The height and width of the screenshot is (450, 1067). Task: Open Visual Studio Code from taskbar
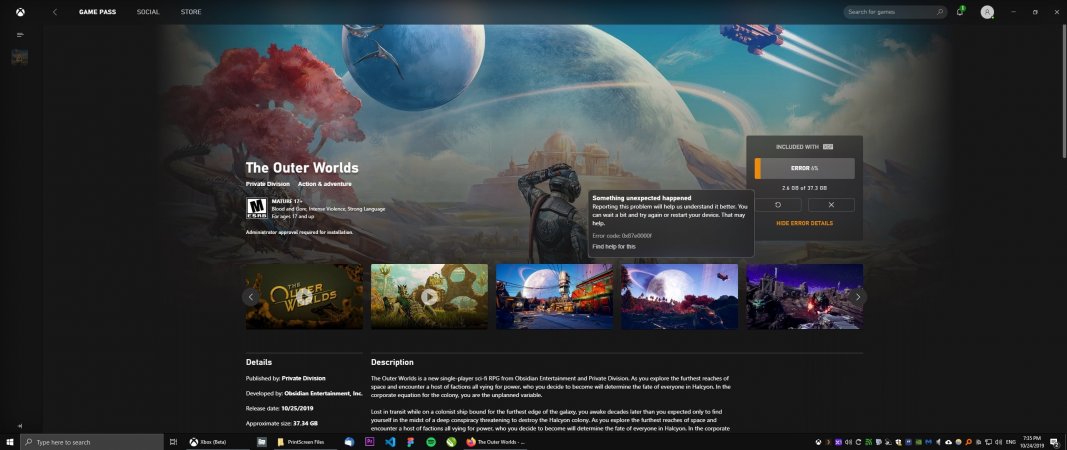click(x=390, y=442)
